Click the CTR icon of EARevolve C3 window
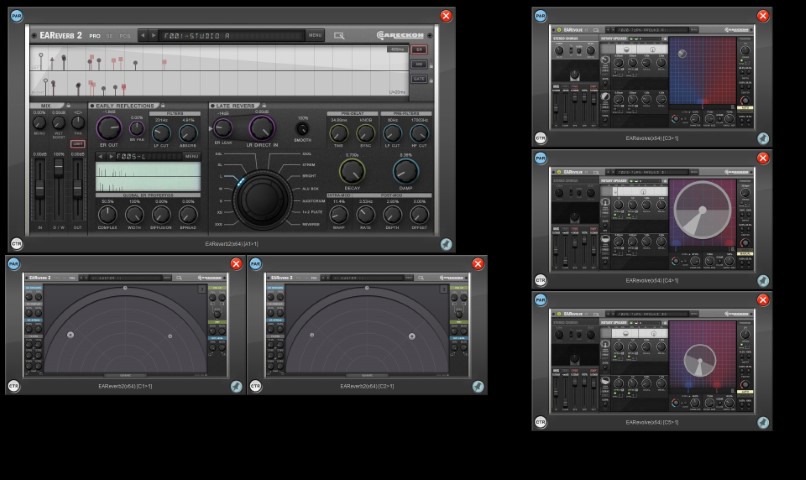The image size is (806, 480). tap(540, 138)
